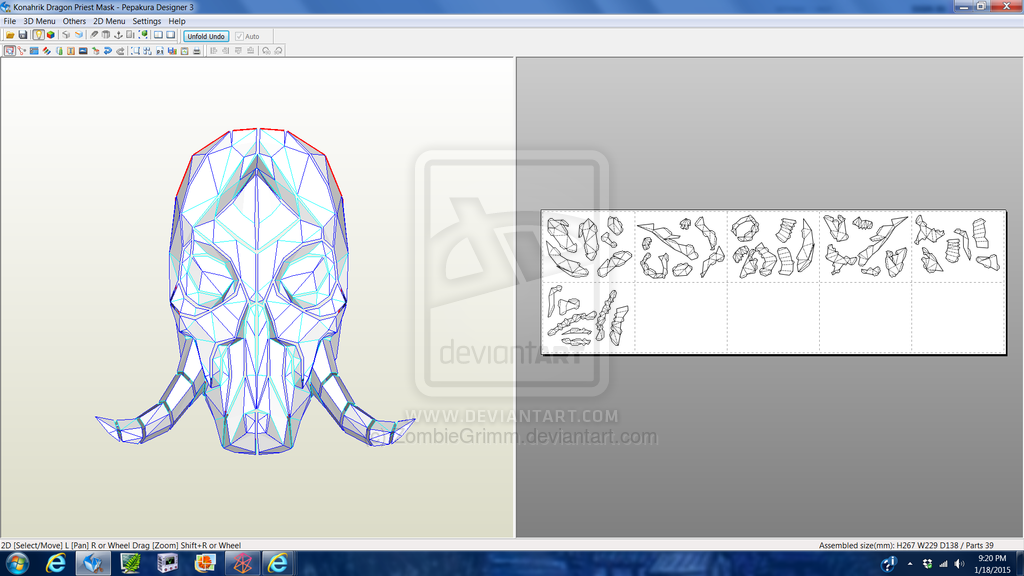The width and height of the screenshot is (1024, 576).
Task: Click the green cube with selection corners icon
Action: (x=143, y=35)
